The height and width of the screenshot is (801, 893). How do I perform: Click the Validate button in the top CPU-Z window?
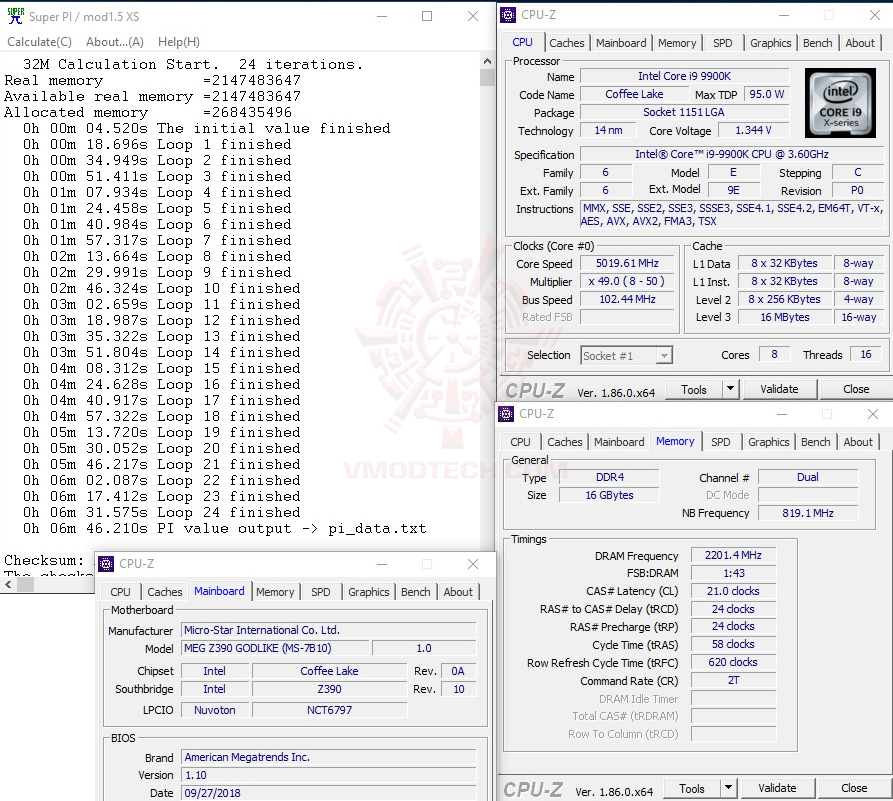779,388
